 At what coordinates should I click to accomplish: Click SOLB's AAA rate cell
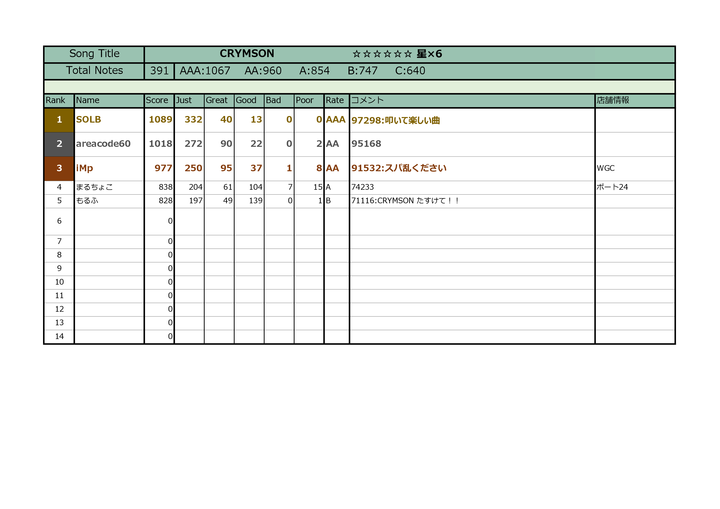coord(336,119)
